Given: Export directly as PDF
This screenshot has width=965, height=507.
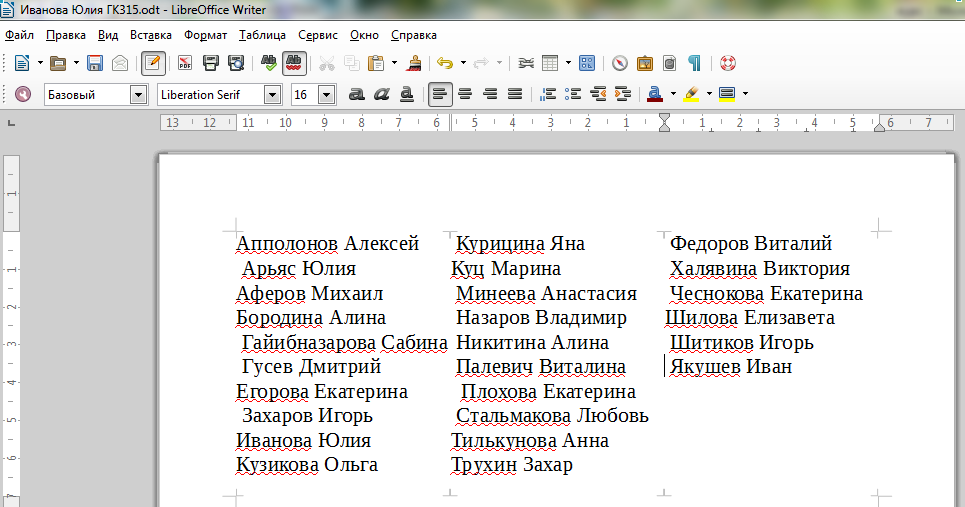Looking at the screenshot, I should [x=185, y=63].
